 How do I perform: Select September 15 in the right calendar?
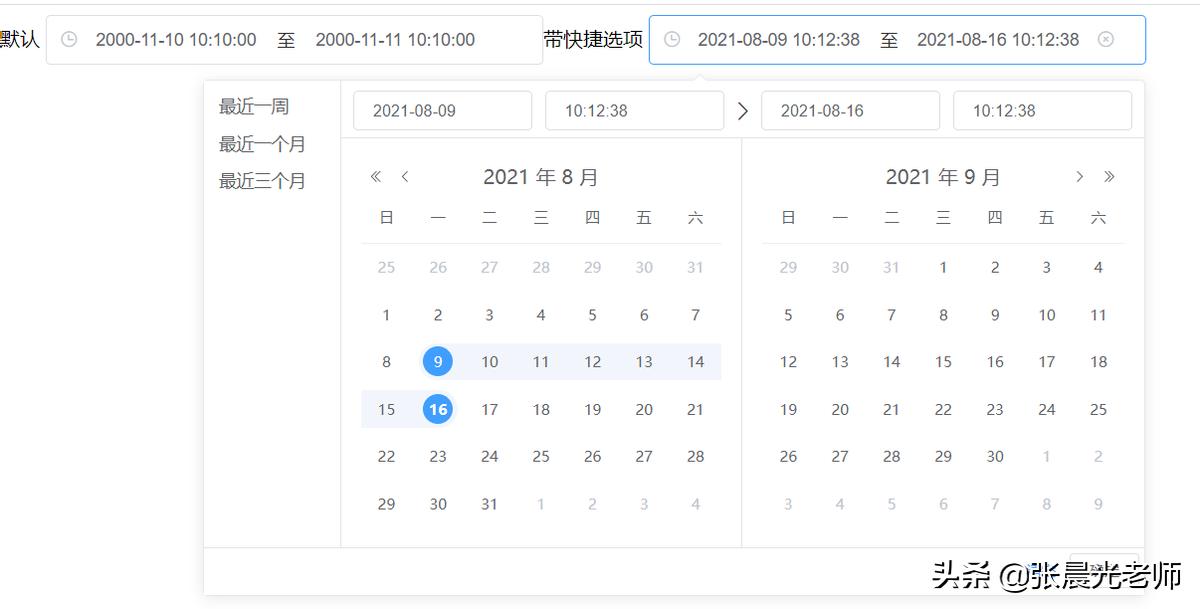pos(943,361)
